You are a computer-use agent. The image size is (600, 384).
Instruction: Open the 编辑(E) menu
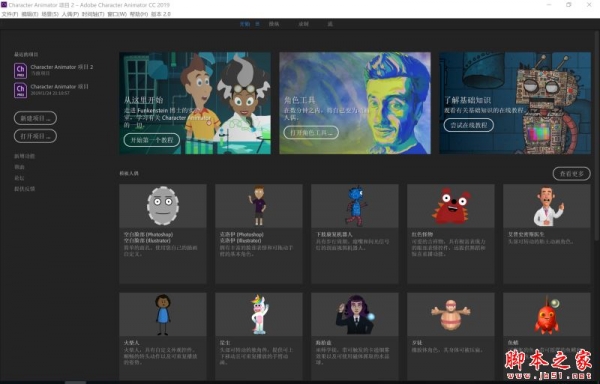(30, 14)
